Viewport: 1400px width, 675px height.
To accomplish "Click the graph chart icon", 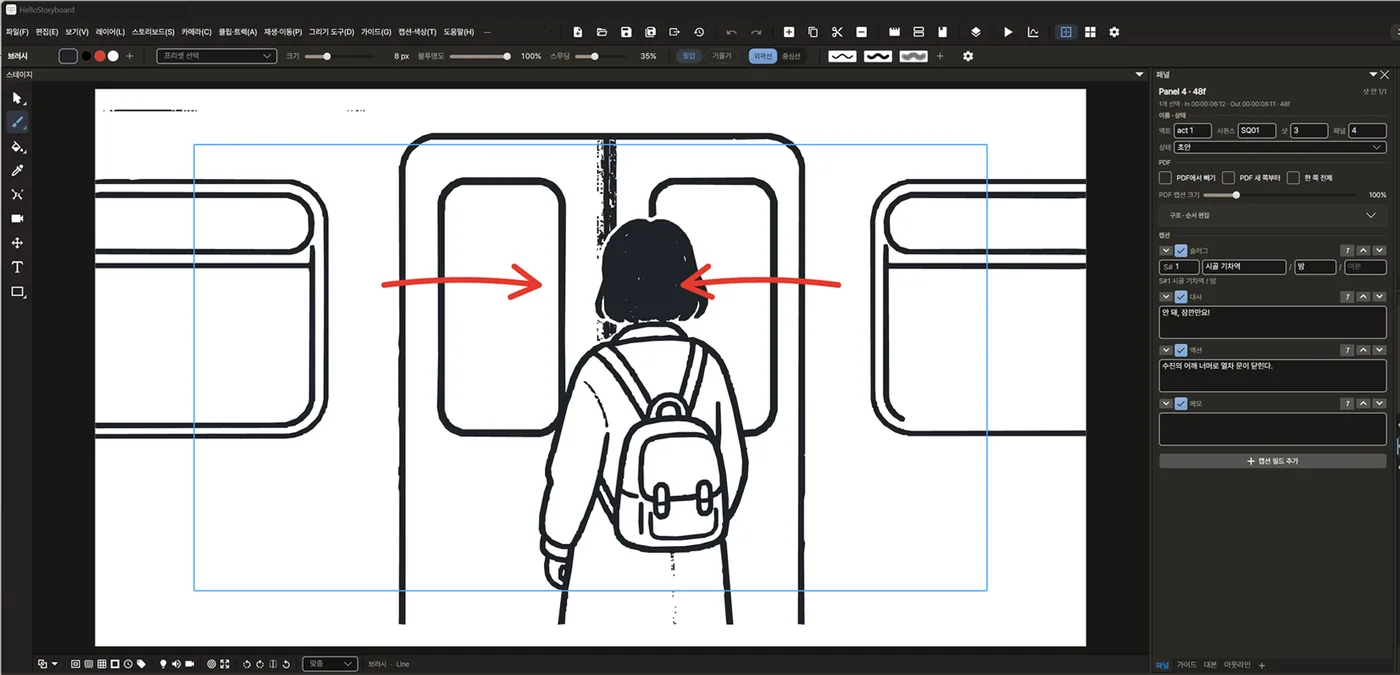I will 1033,32.
